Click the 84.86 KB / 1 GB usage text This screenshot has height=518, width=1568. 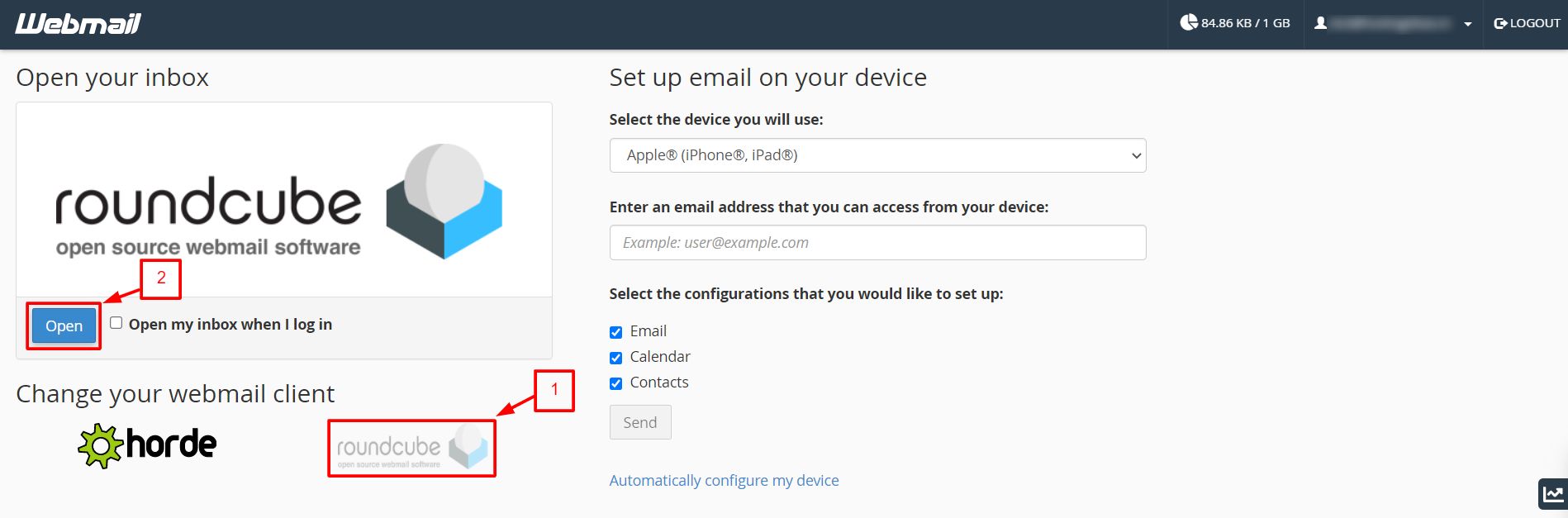pyautogui.click(x=1245, y=23)
